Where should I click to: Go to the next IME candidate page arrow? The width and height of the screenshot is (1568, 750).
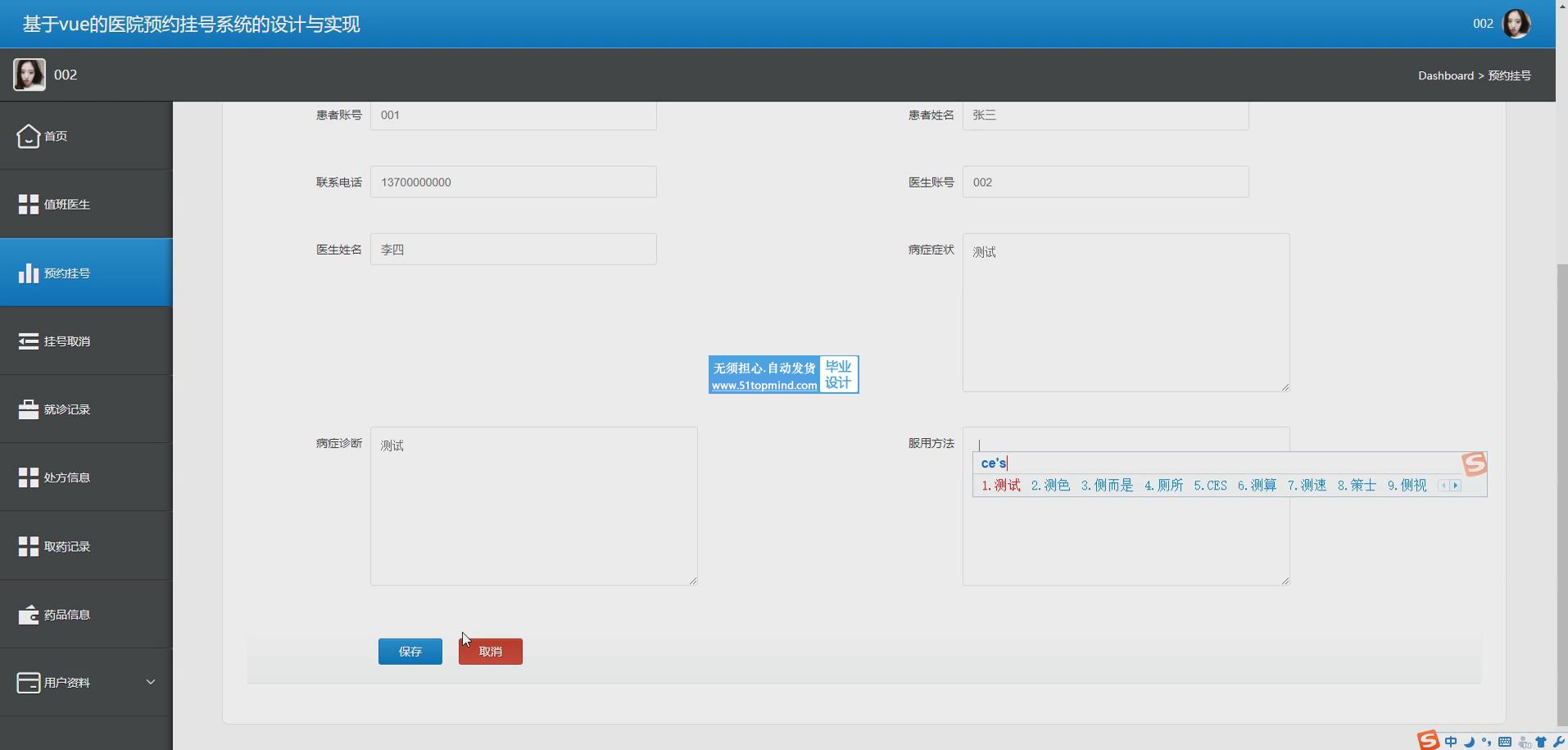[x=1456, y=486]
